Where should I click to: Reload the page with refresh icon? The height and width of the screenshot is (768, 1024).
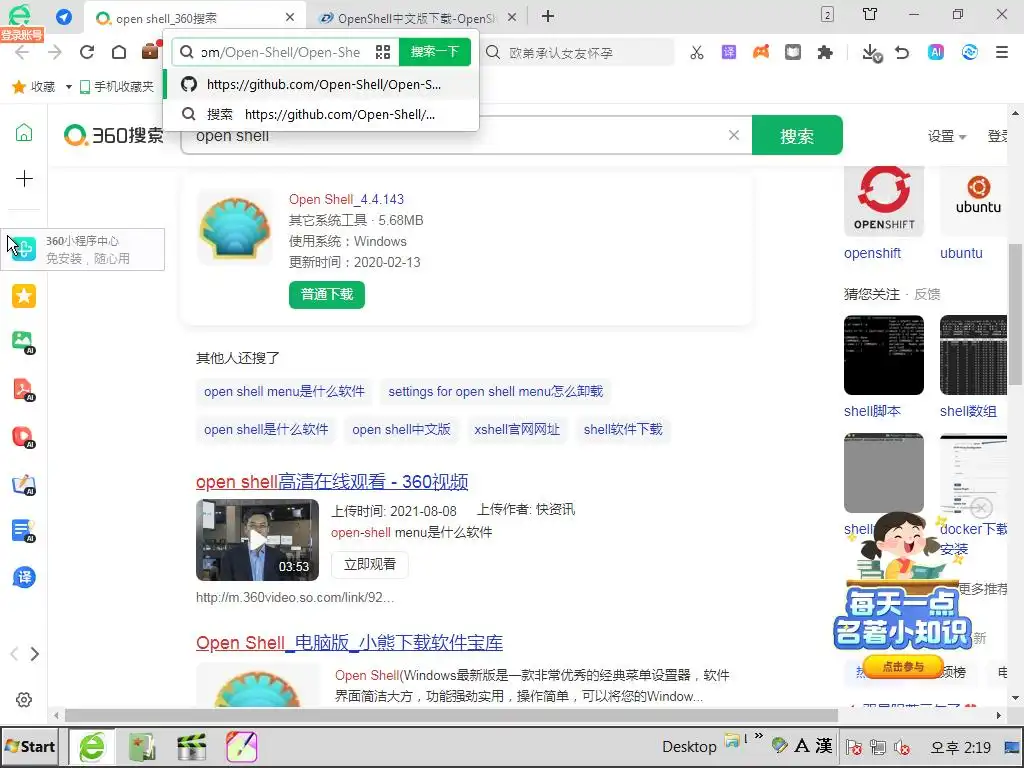[87, 52]
